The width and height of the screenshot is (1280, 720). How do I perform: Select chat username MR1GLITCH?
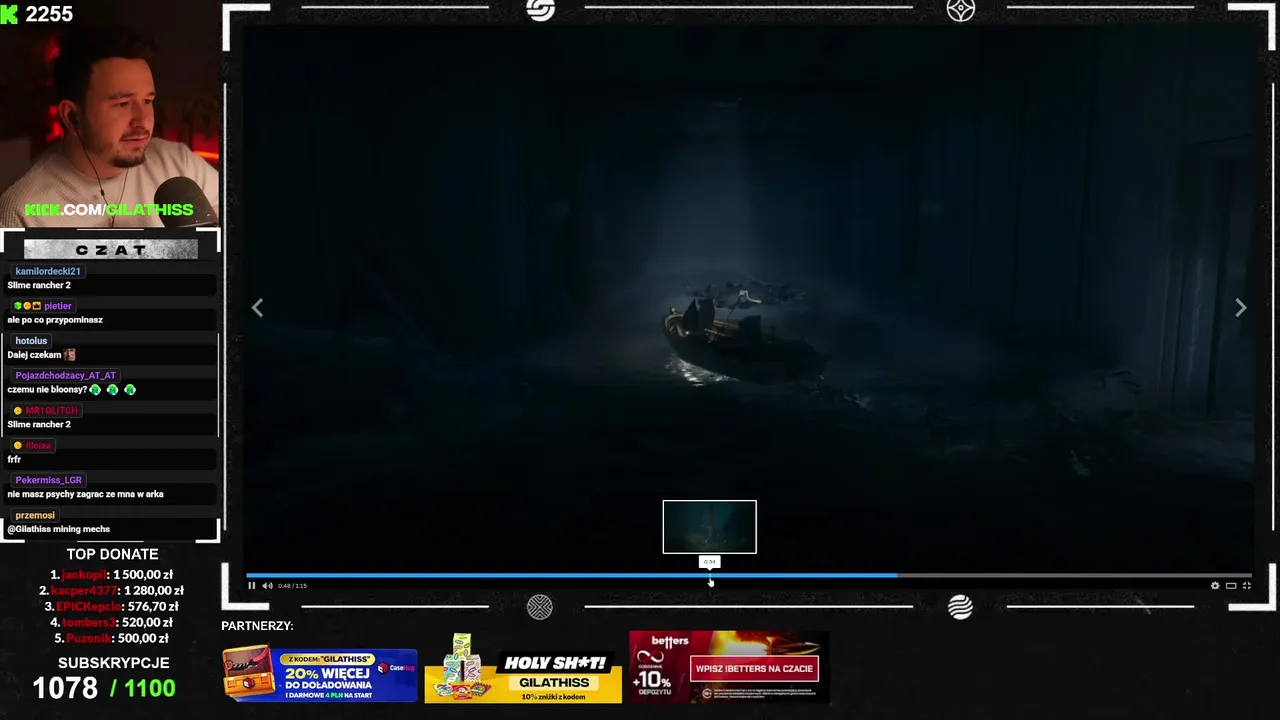(51, 411)
